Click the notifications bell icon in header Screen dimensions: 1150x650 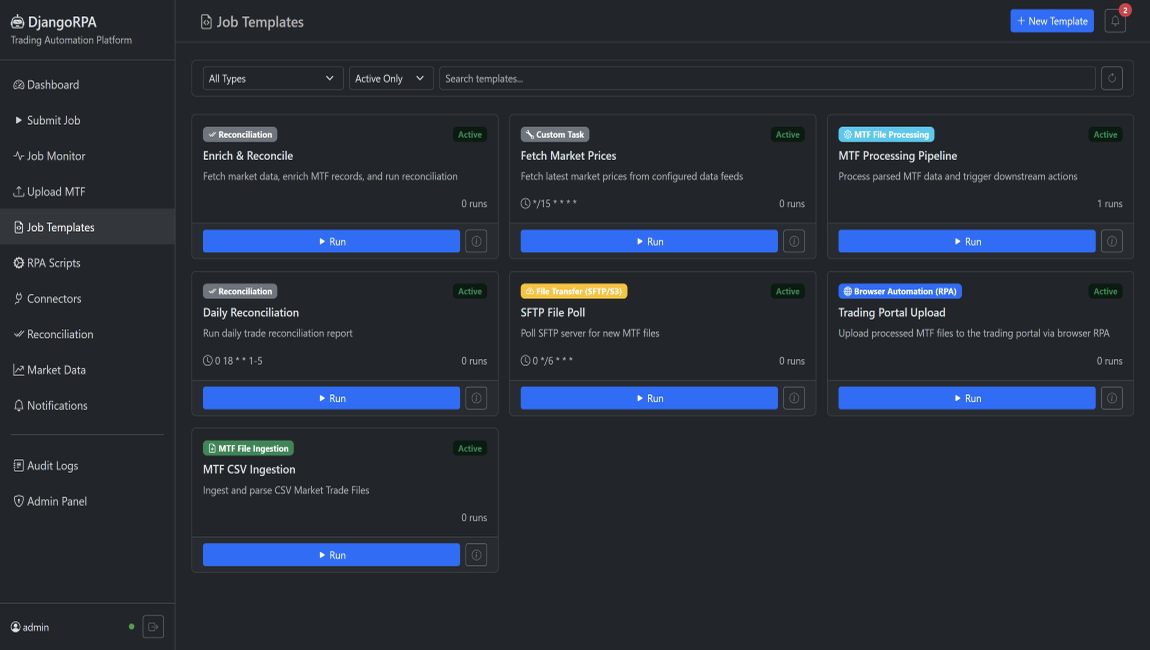pyautogui.click(x=1115, y=21)
